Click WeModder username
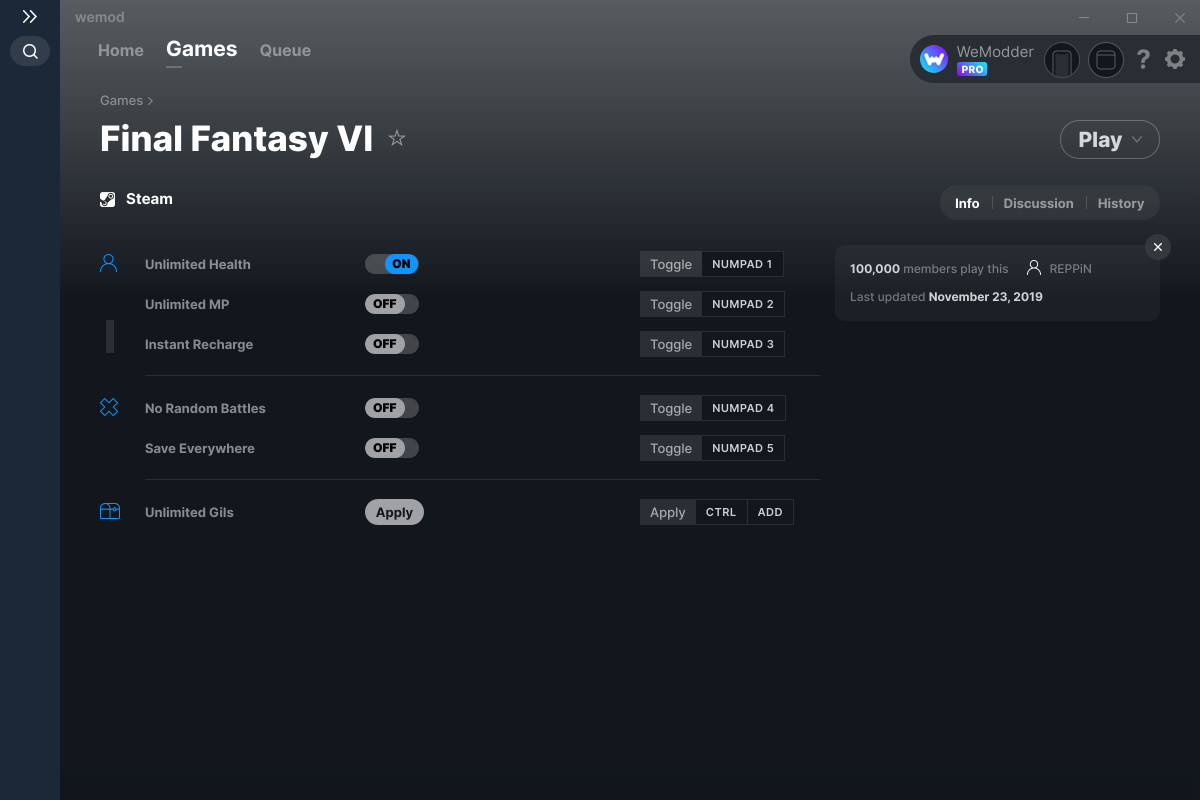 point(995,51)
